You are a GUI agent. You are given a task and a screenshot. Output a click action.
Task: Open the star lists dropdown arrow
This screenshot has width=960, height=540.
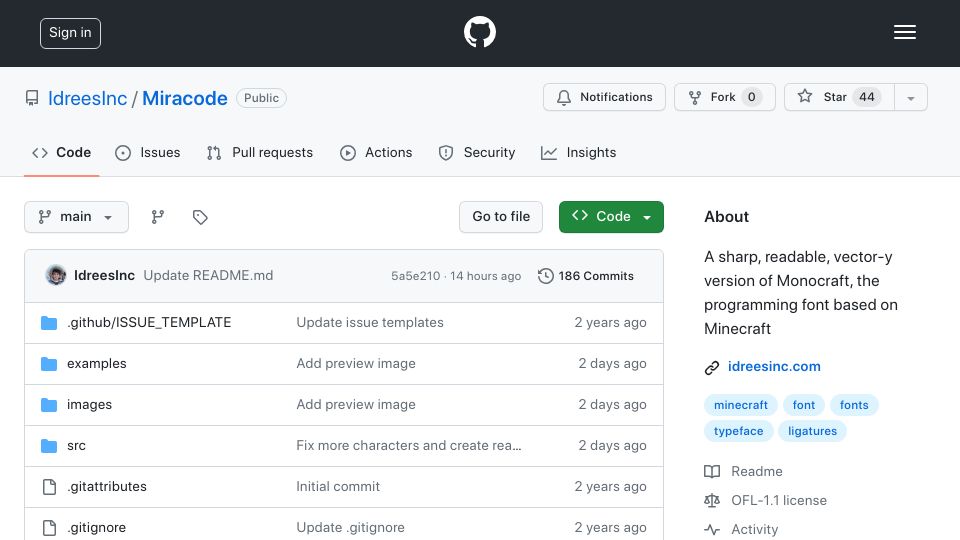pyautogui.click(x=910, y=97)
